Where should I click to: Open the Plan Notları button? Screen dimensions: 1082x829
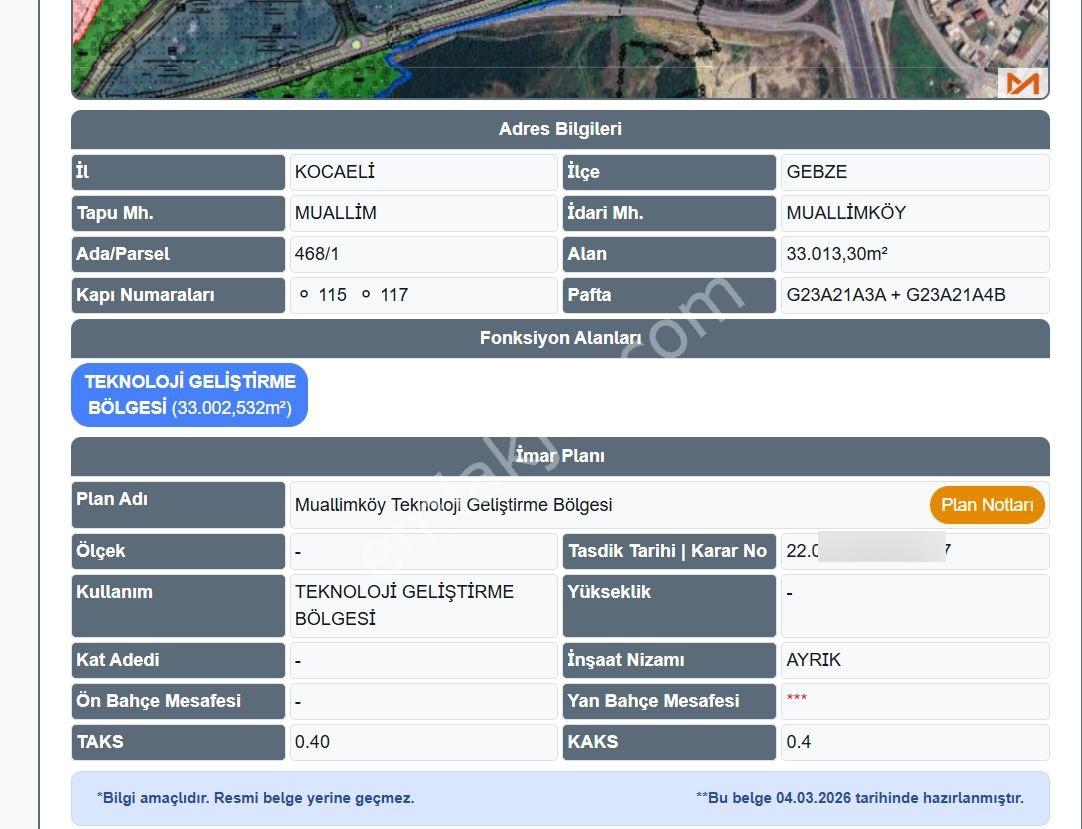(x=987, y=505)
